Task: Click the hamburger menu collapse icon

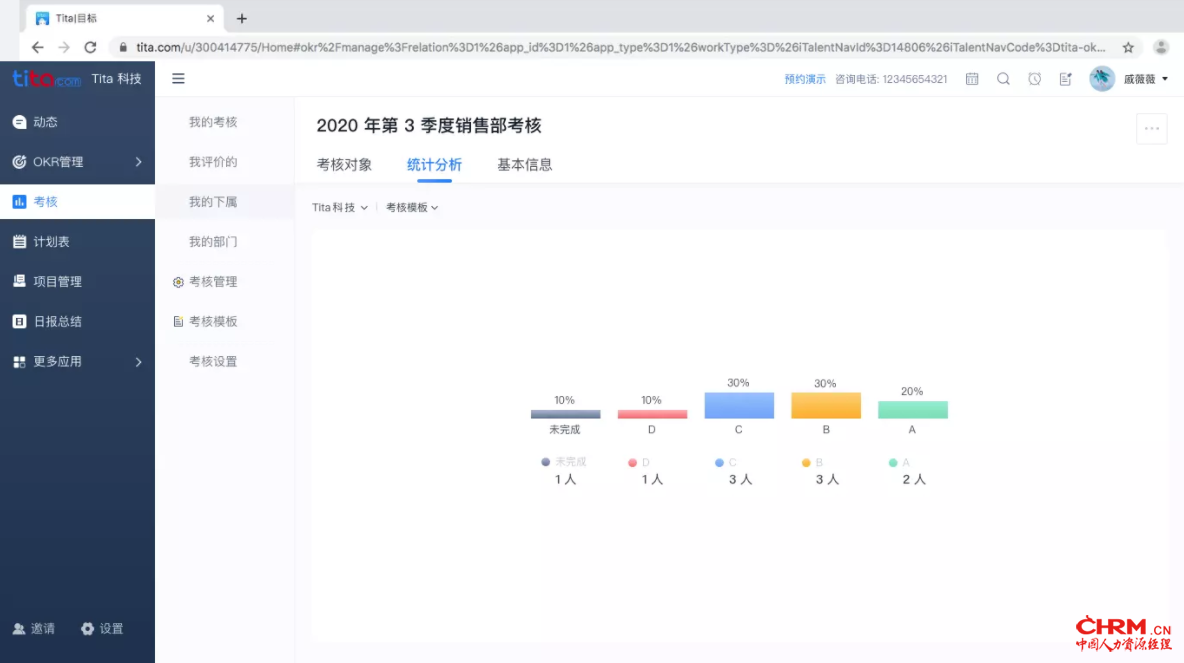Action: [x=178, y=79]
